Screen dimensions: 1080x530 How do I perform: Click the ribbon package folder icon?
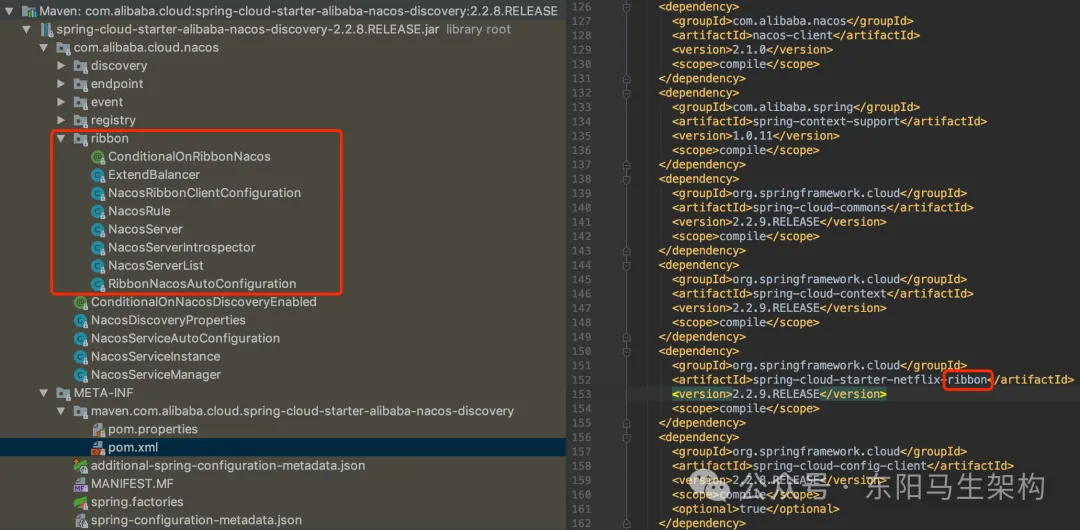click(81, 139)
